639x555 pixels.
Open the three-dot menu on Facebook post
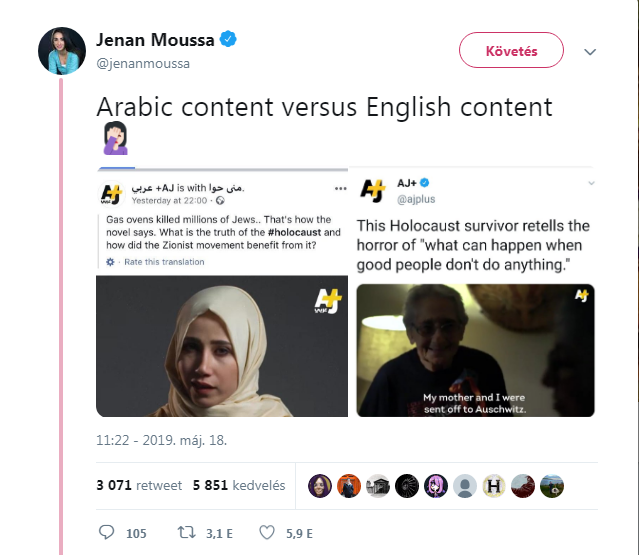pos(340,188)
